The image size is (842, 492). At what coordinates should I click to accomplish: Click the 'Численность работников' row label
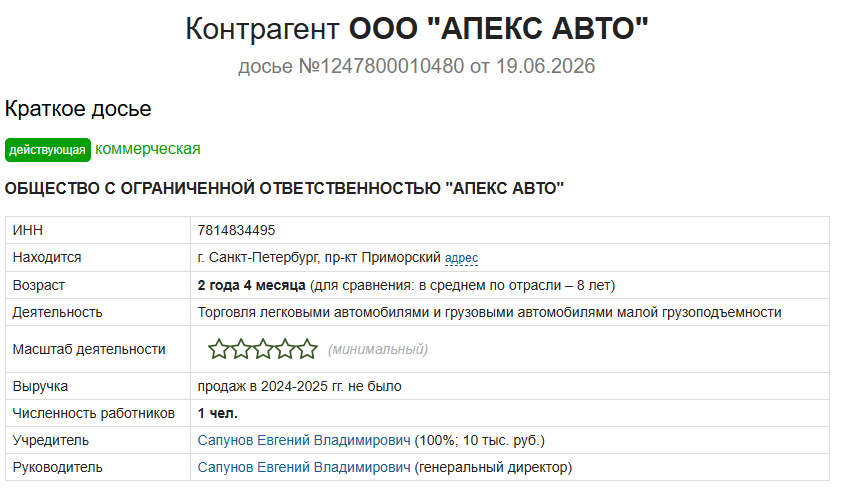pos(93,413)
